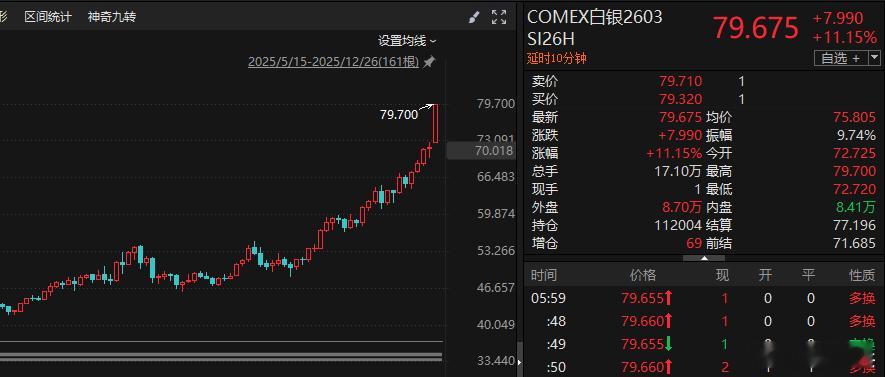Click the 振幅 9.74% value
885x377 pixels.
(857, 135)
